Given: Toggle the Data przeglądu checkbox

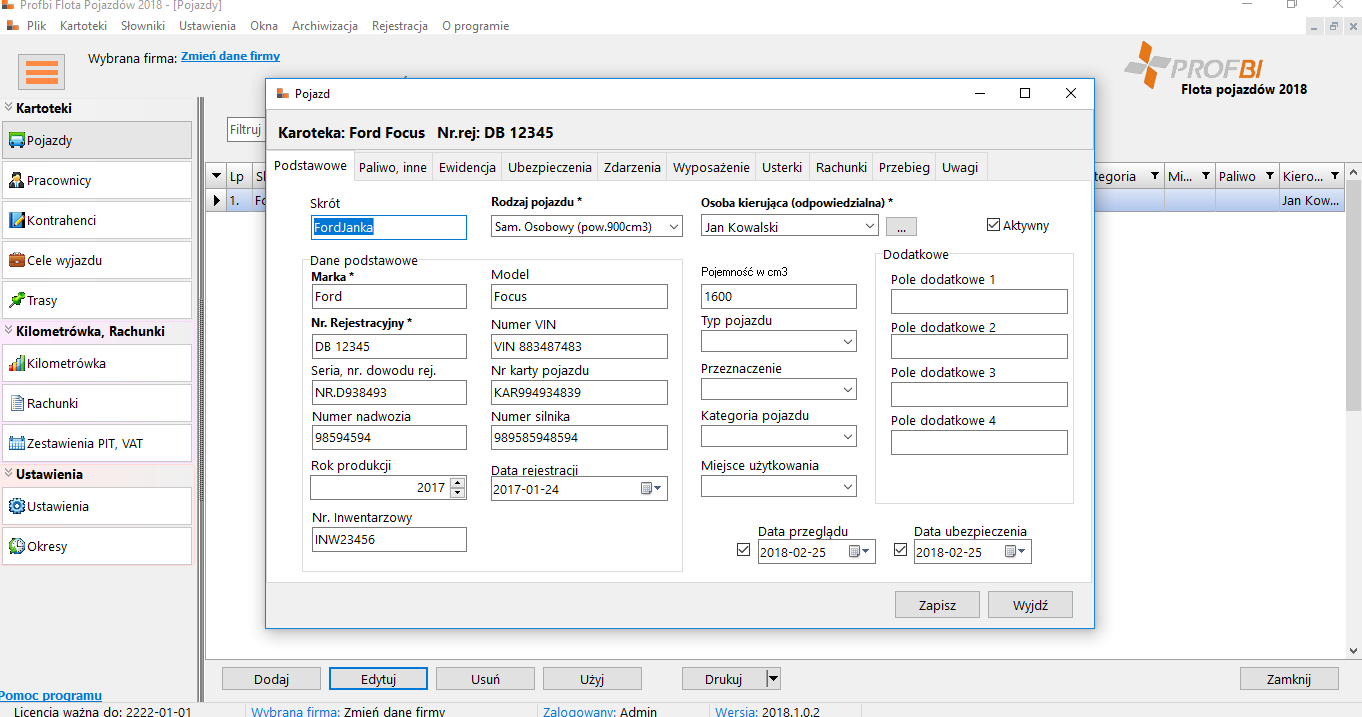Looking at the screenshot, I should coord(743,550).
